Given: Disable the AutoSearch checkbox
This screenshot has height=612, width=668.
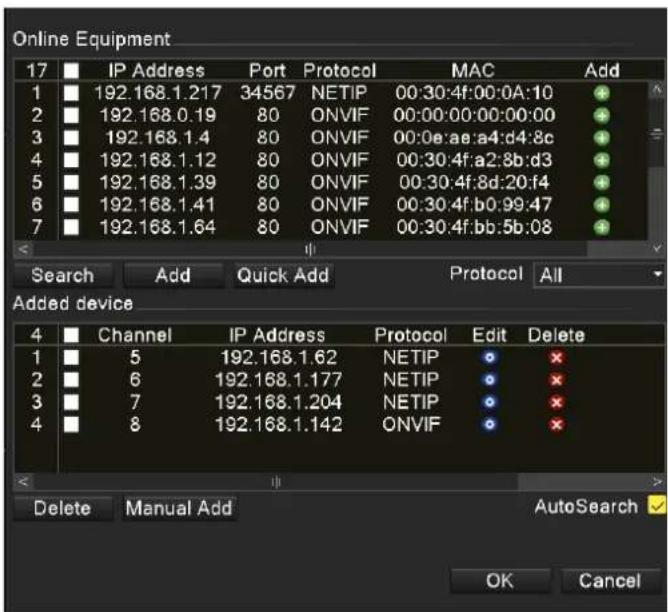Looking at the screenshot, I should coord(657,506).
